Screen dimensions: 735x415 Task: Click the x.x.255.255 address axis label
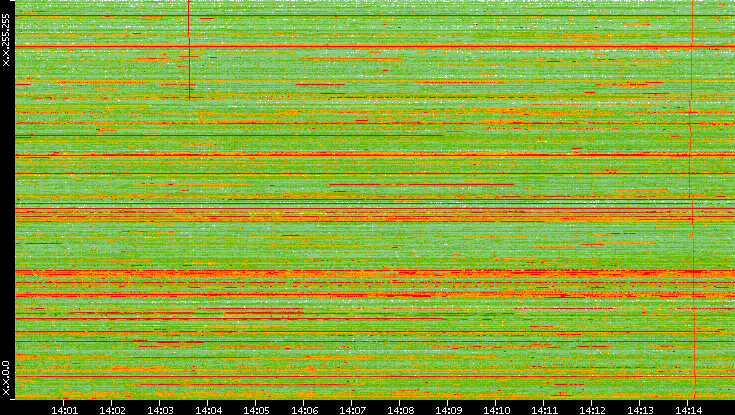click(x=6, y=40)
